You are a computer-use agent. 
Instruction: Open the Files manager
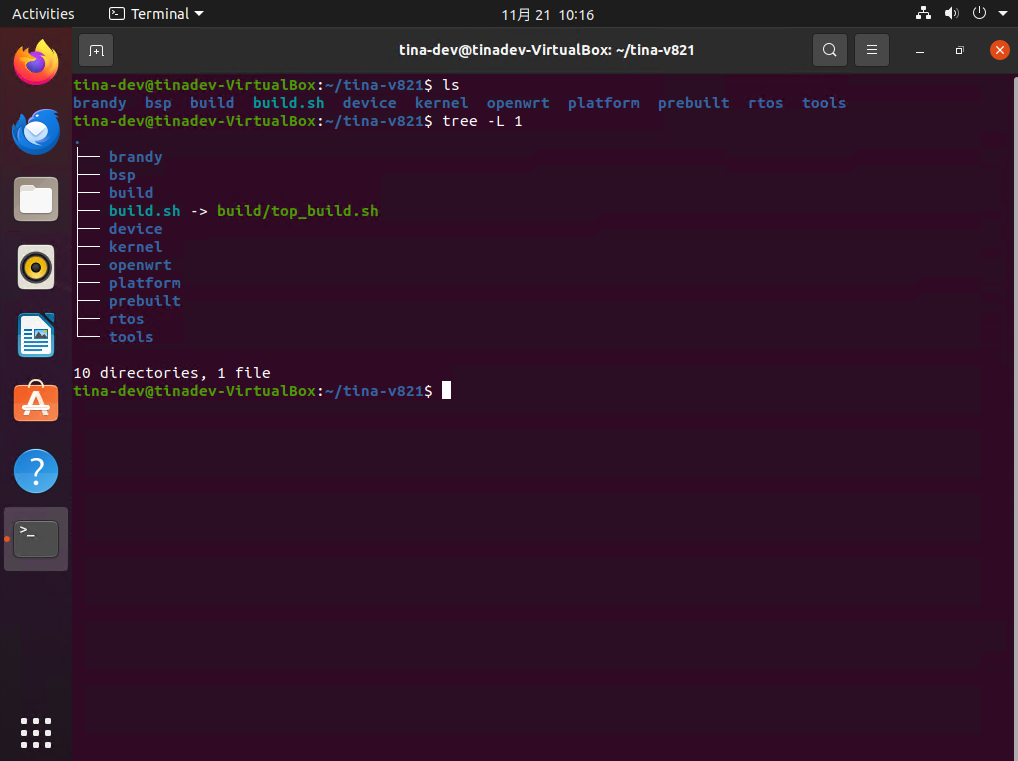(36, 199)
